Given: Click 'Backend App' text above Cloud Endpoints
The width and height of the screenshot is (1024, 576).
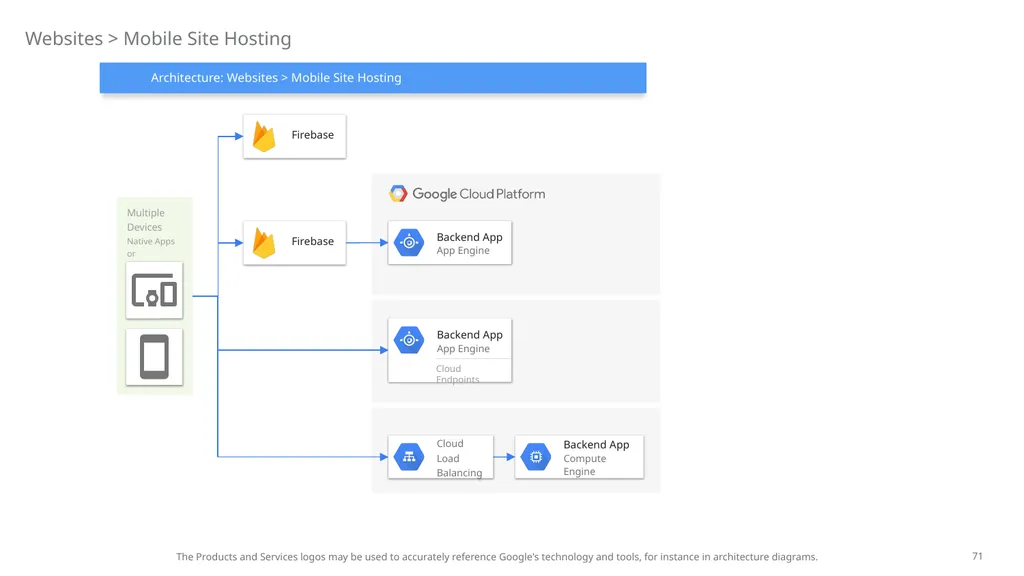Looking at the screenshot, I should [x=470, y=335].
